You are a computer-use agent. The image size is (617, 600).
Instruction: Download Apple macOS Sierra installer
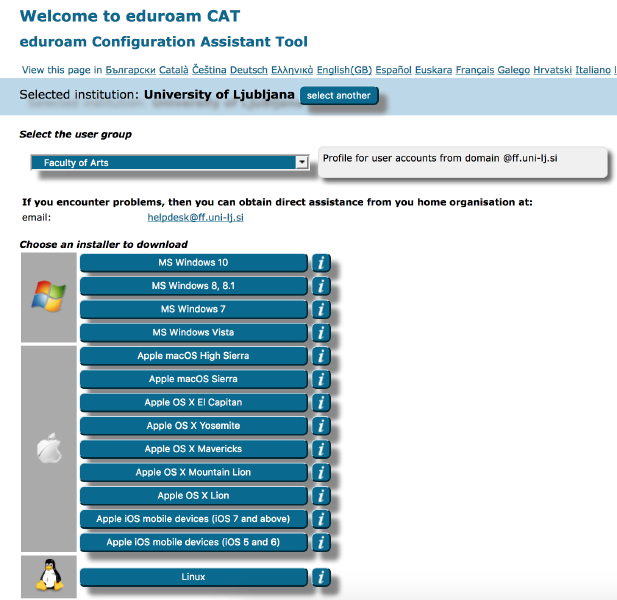[x=193, y=379]
